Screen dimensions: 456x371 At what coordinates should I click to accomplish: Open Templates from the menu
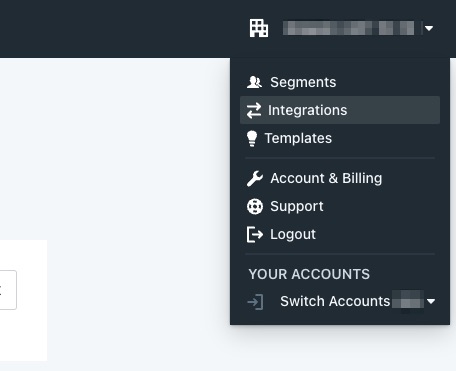point(340,138)
